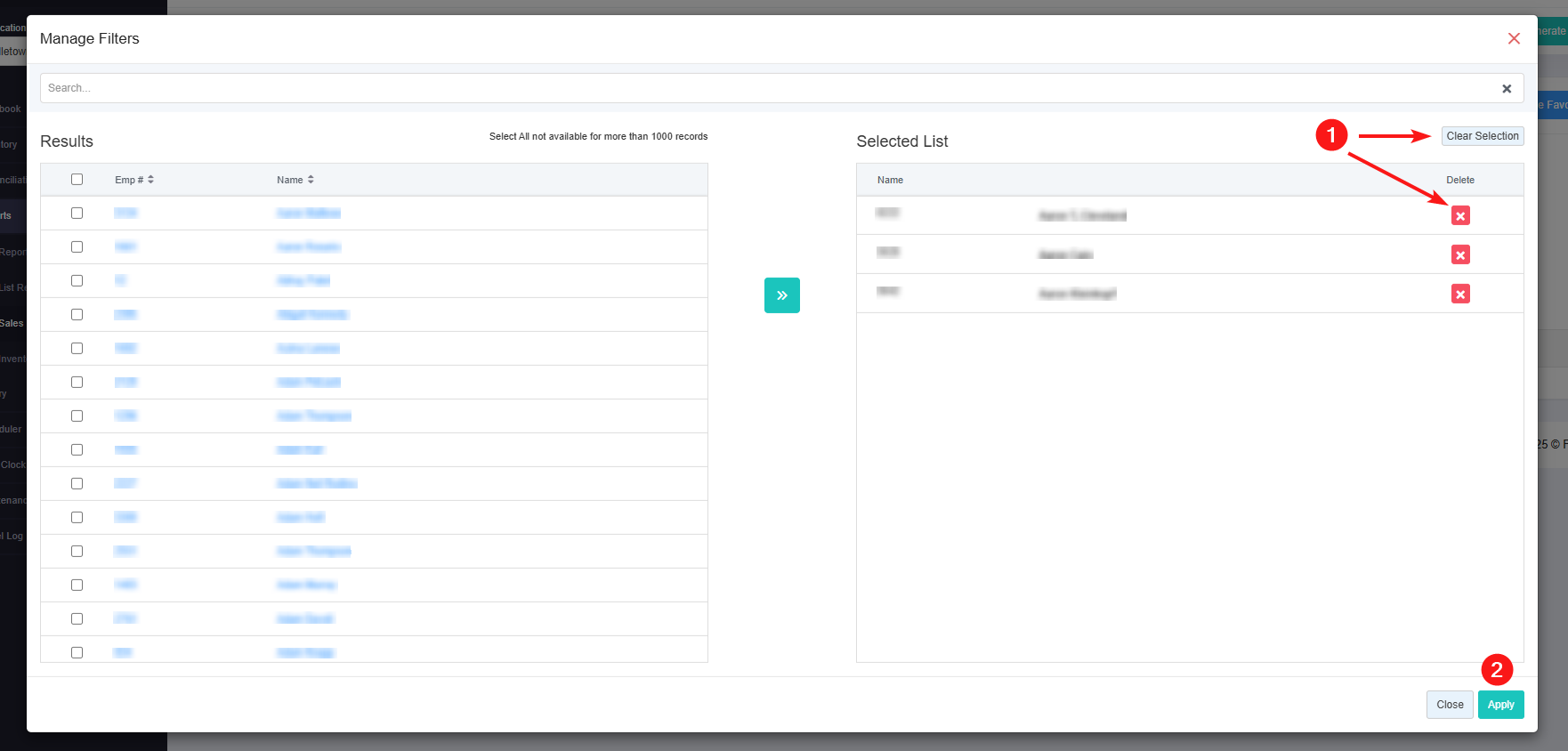Delete the second entry in Selected List
This screenshot has width=1568, height=751.
(x=1459, y=255)
